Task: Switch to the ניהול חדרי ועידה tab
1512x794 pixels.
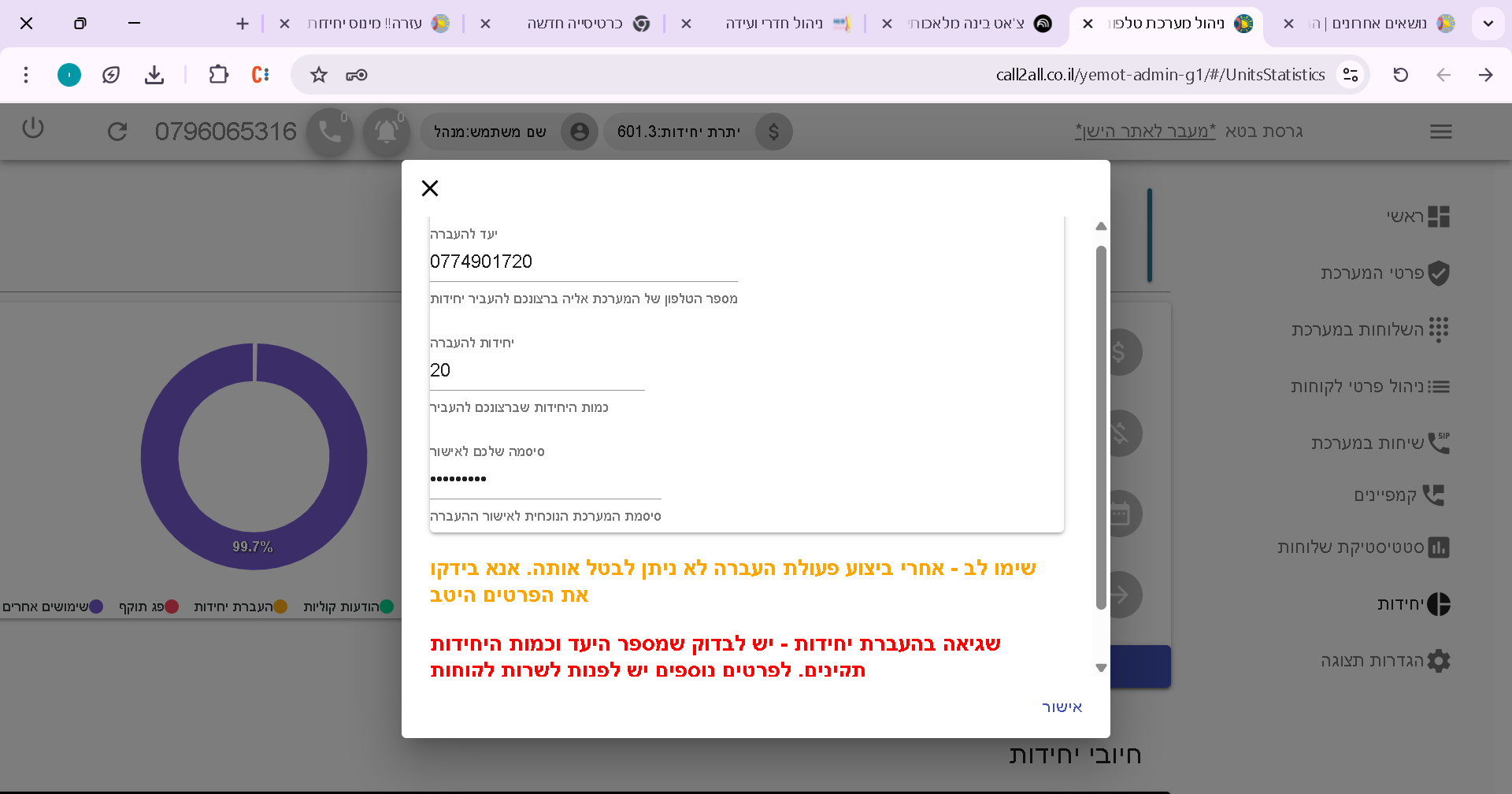Action: [x=776, y=23]
